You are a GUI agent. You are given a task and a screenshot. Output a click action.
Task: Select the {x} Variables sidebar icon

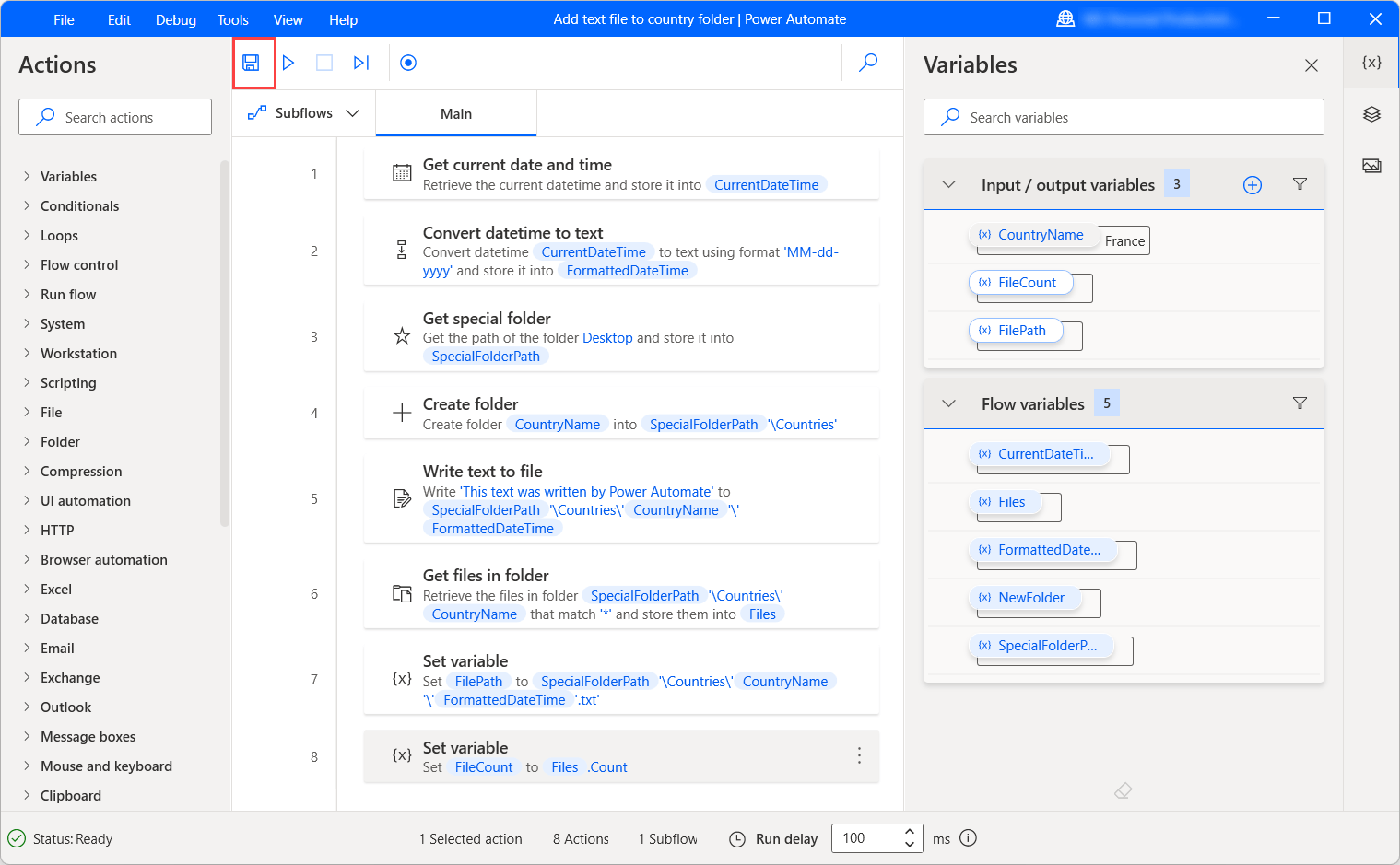(x=1371, y=62)
